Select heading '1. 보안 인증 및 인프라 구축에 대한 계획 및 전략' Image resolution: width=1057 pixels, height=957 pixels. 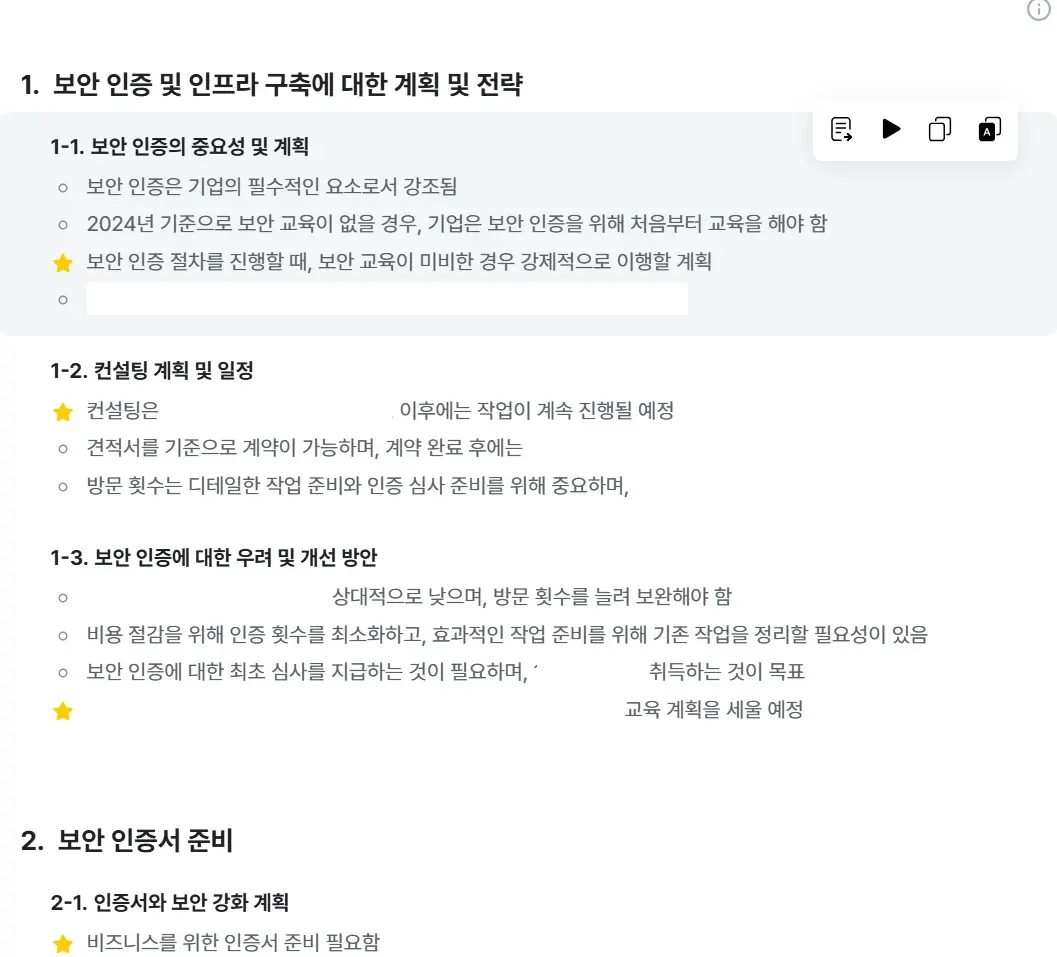pos(272,85)
